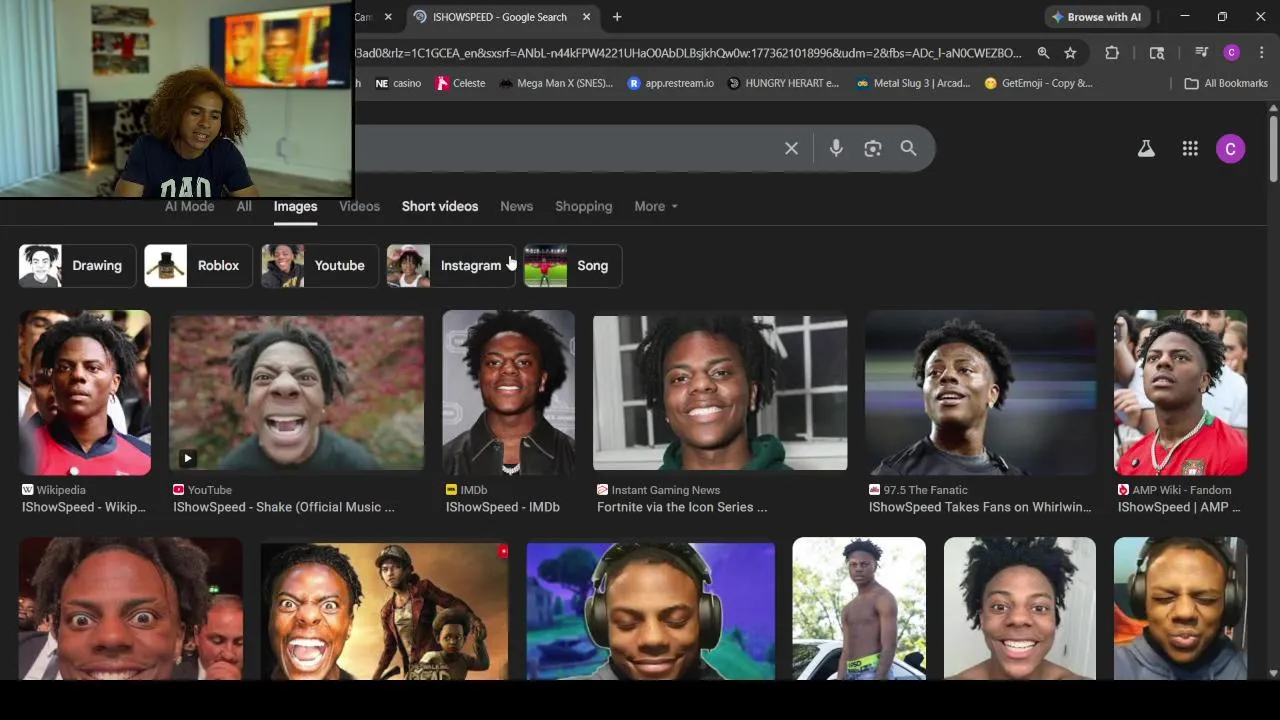The height and width of the screenshot is (720, 1280).
Task: Filter images by Drawing chip
Action: 77,266
